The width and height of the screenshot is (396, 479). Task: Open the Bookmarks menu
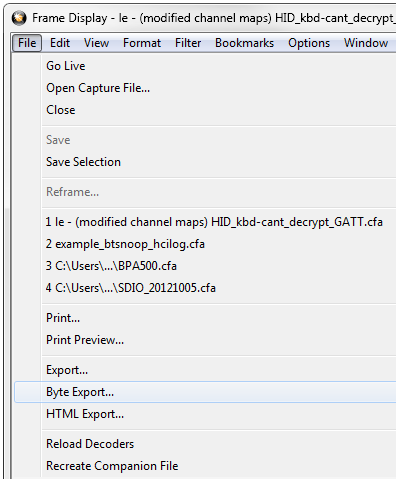[x=244, y=43]
